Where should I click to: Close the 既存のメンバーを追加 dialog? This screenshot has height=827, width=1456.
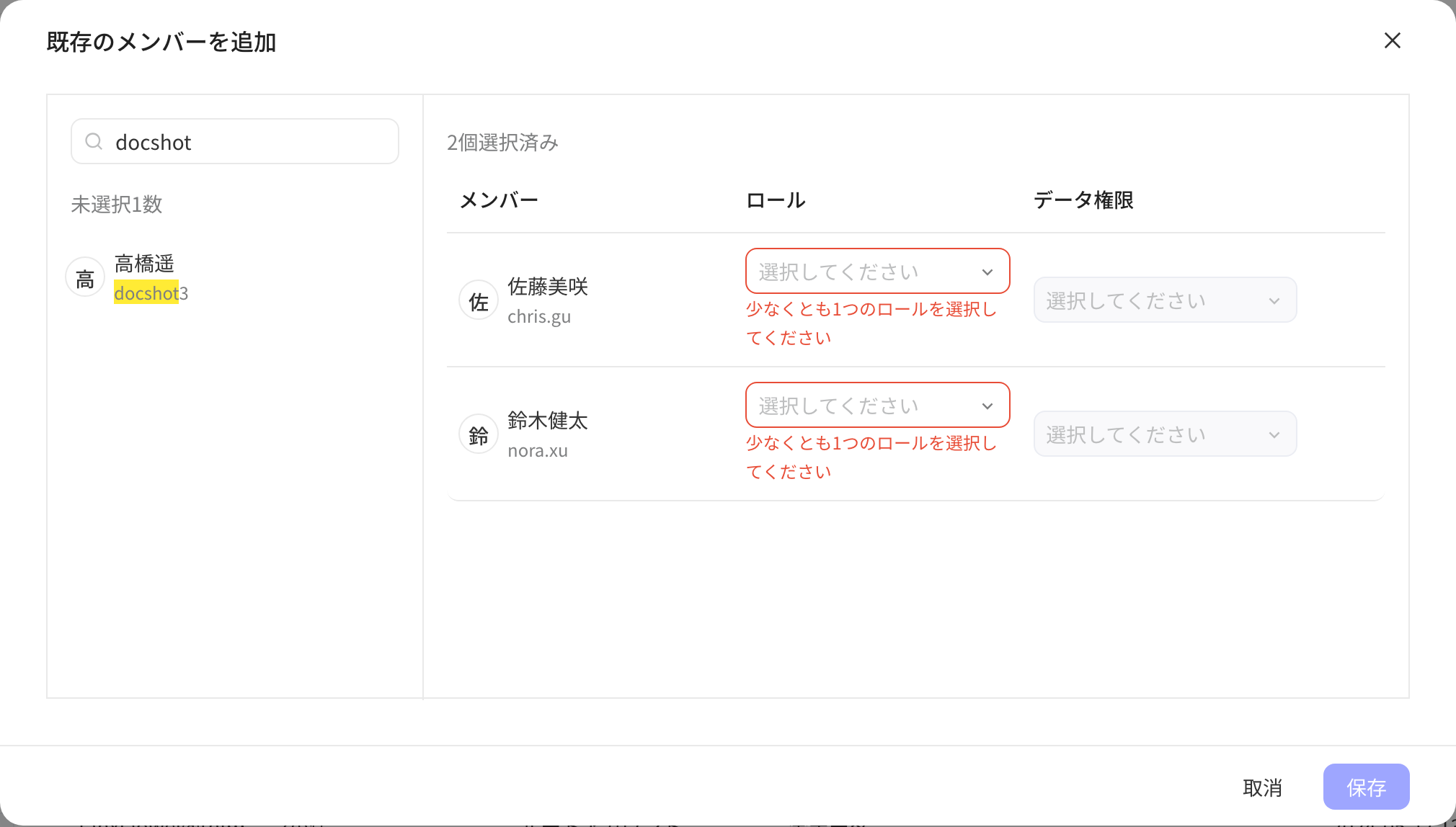click(1393, 41)
